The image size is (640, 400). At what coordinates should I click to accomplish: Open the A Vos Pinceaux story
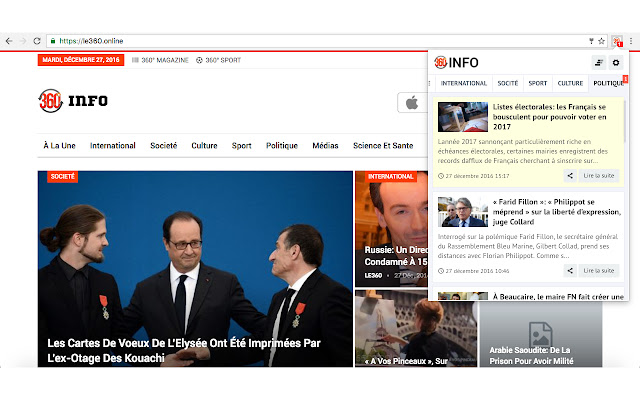coord(406,361)
